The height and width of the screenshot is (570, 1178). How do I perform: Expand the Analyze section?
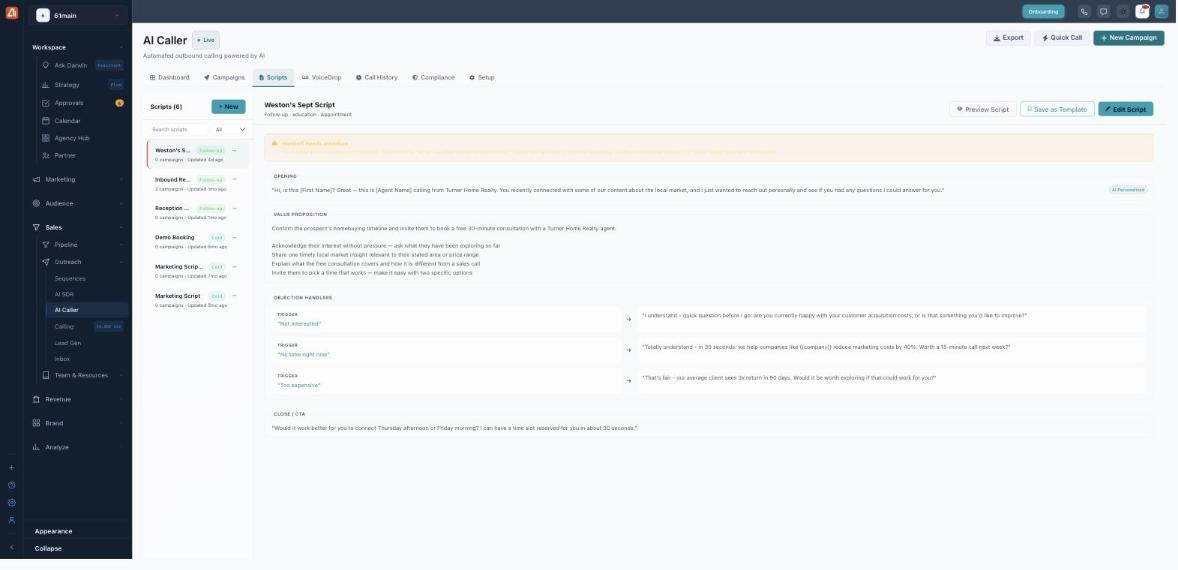pos(78,448)
